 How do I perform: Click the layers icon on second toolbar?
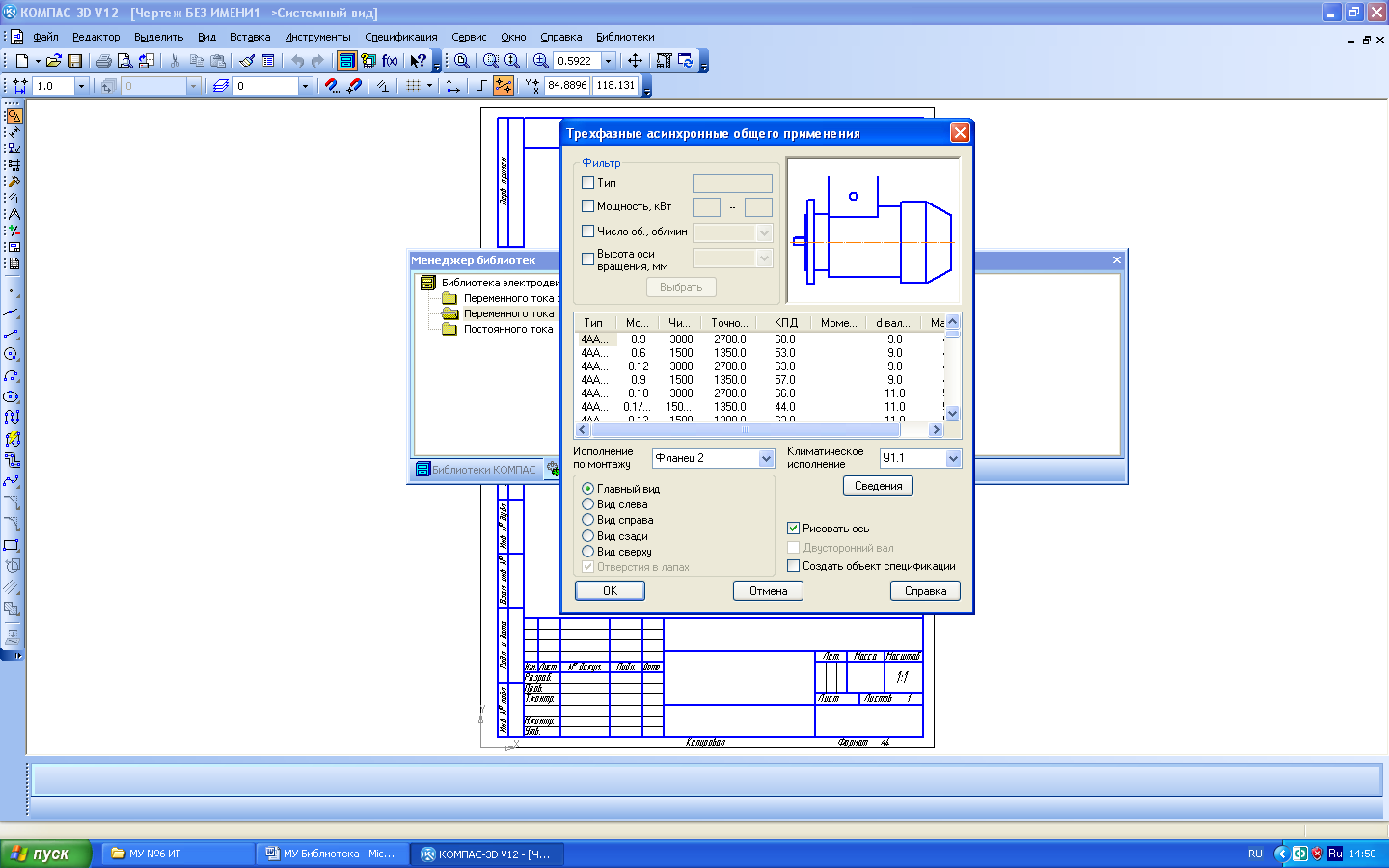(221, 86)
